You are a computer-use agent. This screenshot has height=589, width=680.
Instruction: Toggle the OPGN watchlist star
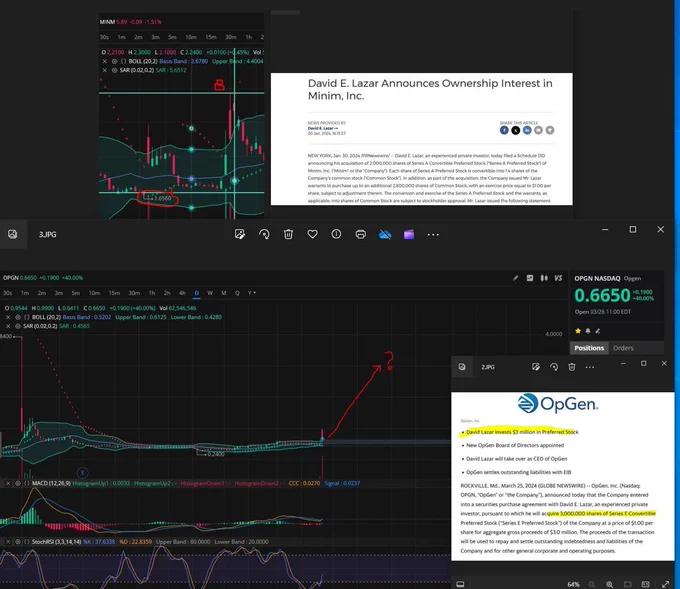pyautogui.click(x=578, y=331)
